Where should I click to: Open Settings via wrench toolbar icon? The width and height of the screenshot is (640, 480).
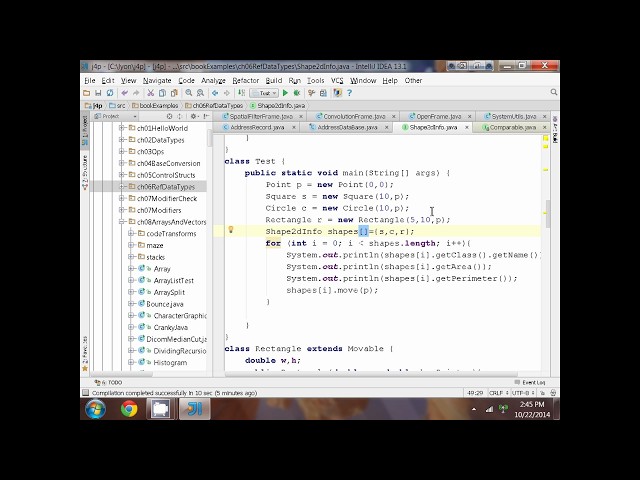[x=311, y=93]
